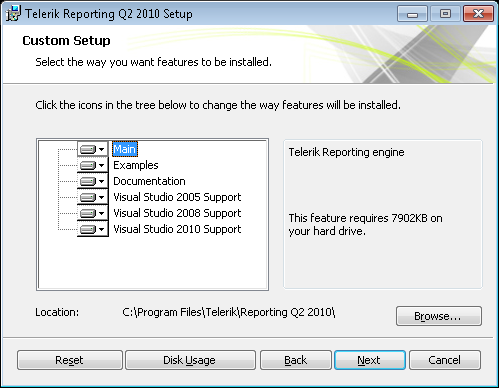Open install options dropdown for Main feature
This screenshot has height=388, width=499.
click(x=93, y=149)
